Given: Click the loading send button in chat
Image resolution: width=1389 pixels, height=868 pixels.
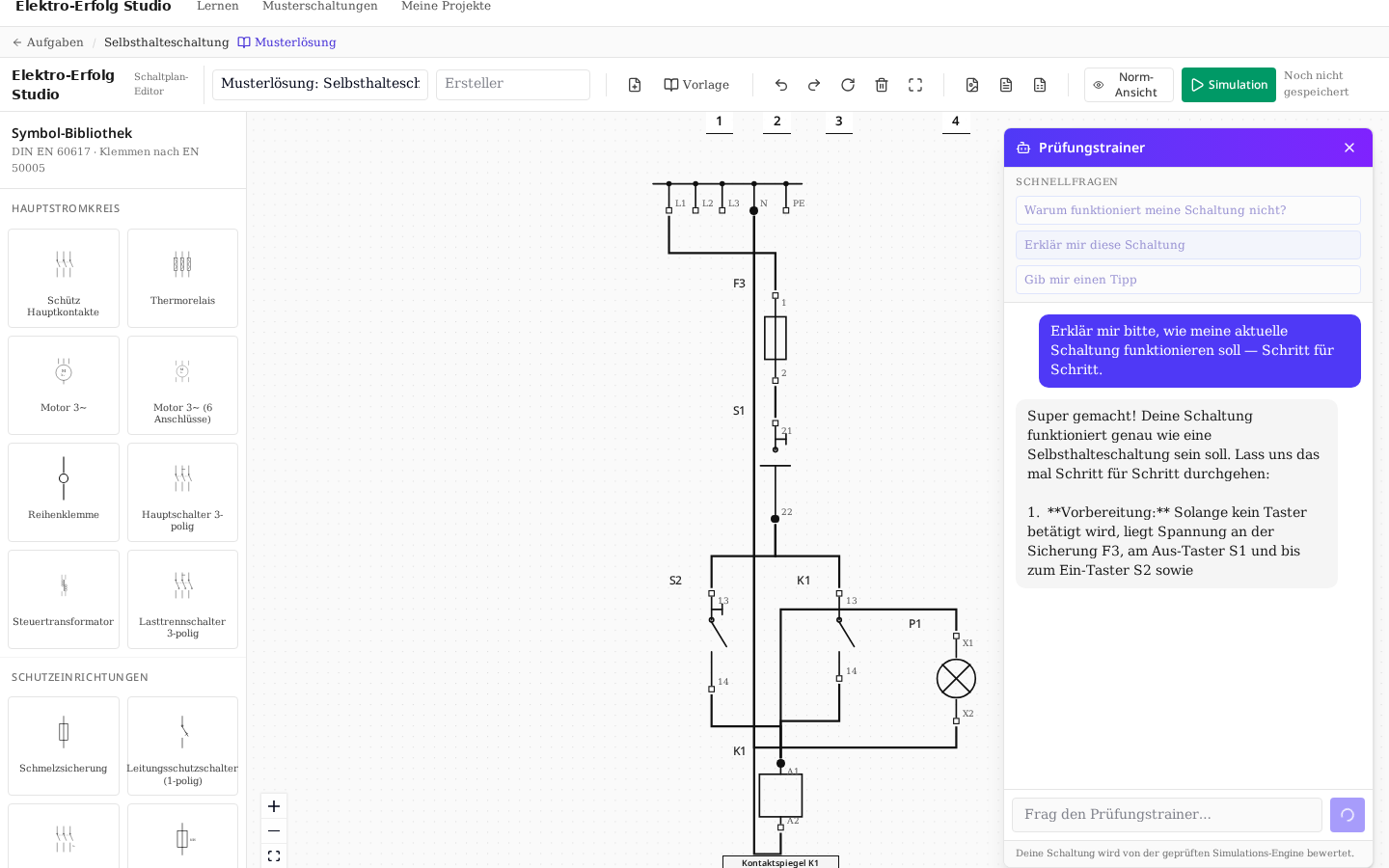Looking at the screenshot, I should (1348, 815).
